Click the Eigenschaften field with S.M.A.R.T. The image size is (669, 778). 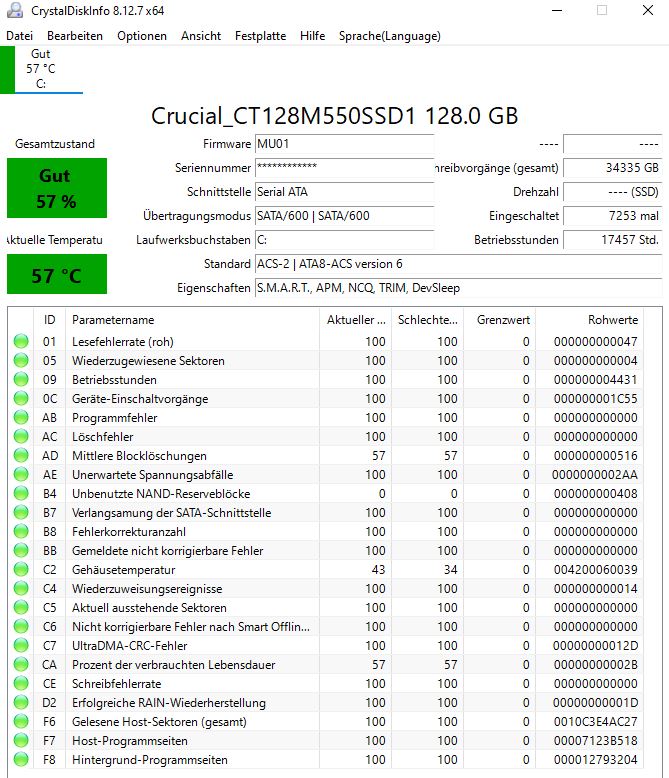(x=459, y=288)
